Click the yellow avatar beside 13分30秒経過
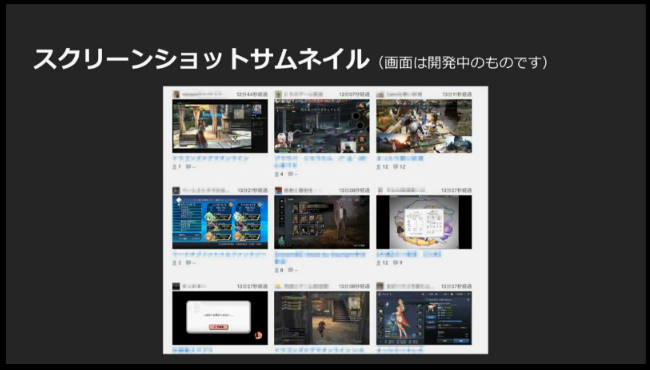650x370 pixels. click(278, 286)
